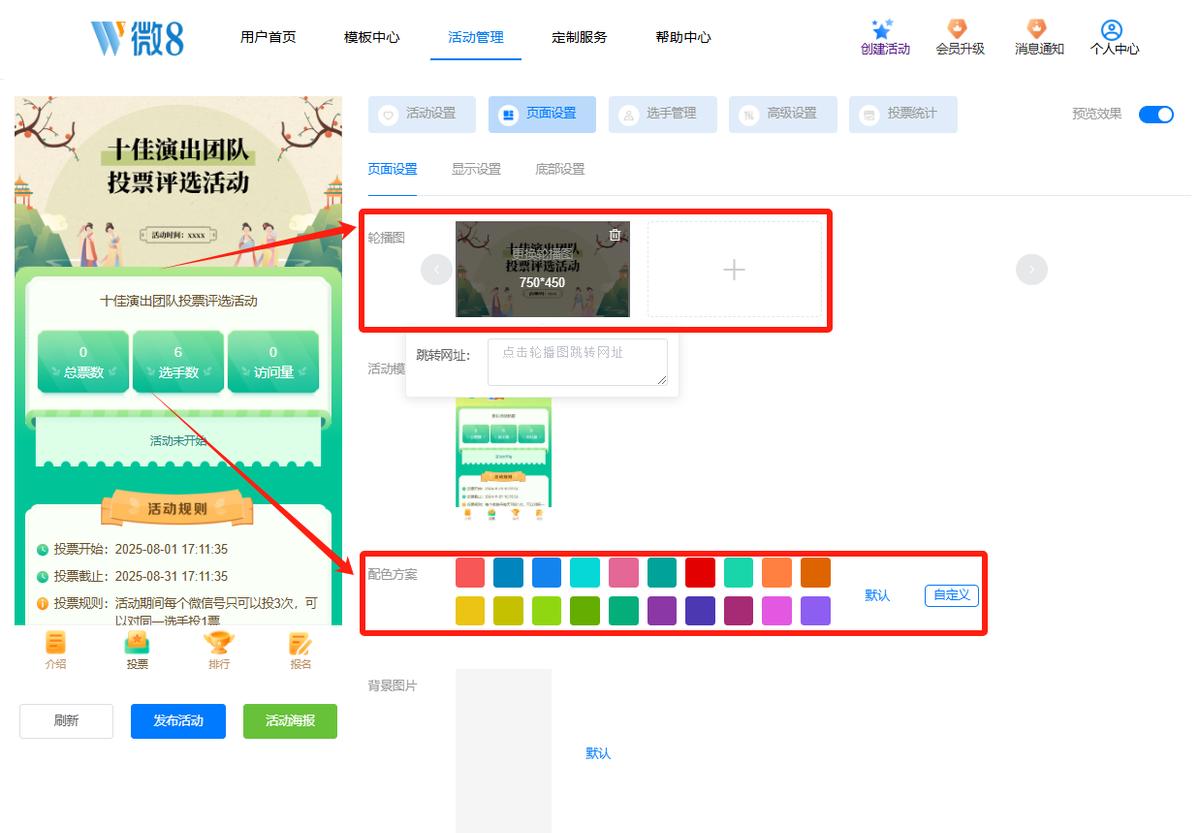Viewport: 1200px width, 833px height.
Task: Click the 自定义 color scheme button
Action: 952,595
